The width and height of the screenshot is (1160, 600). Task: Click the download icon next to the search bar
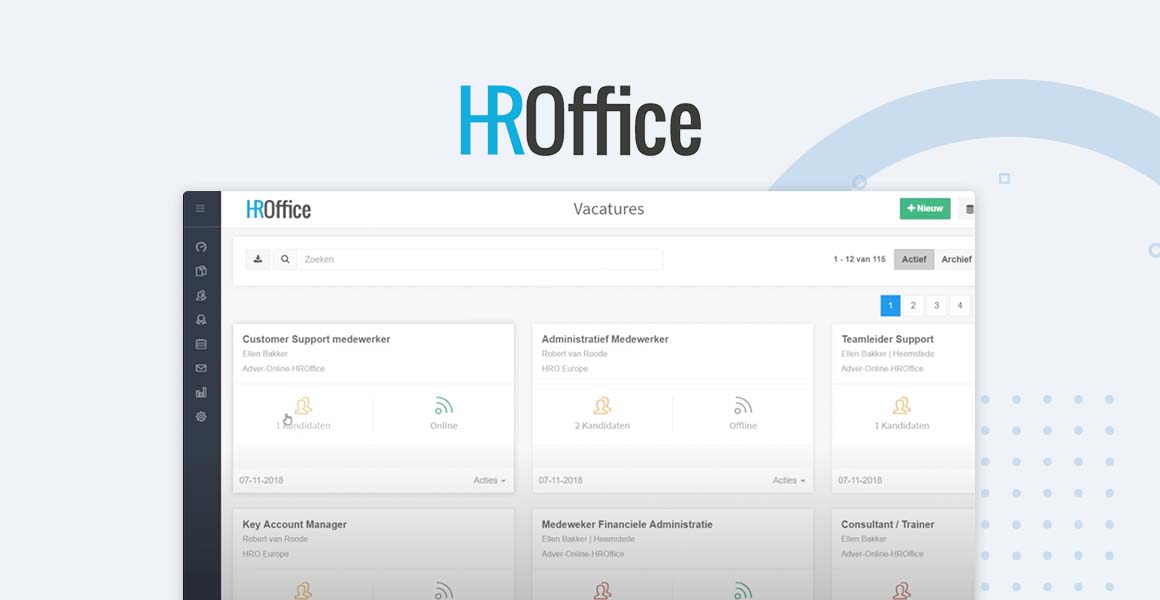(x=257, y=258)
